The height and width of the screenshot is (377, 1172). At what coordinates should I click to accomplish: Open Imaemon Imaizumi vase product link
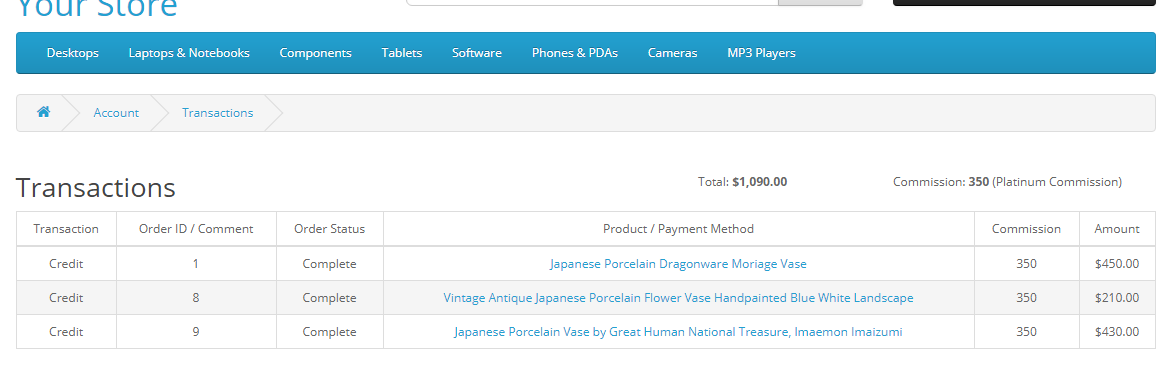click(678, 331)
